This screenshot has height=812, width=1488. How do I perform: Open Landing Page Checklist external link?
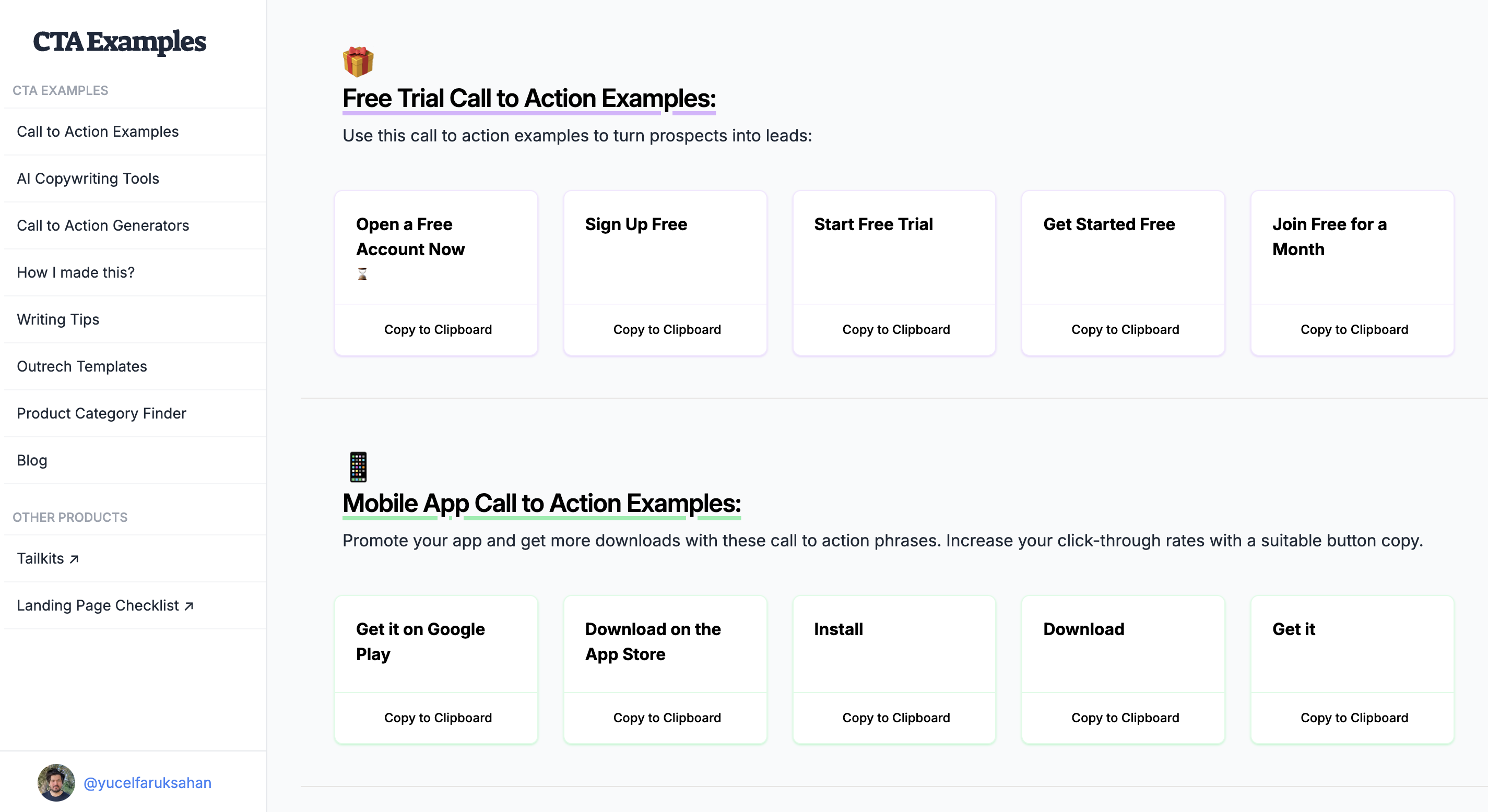(105, 605)
